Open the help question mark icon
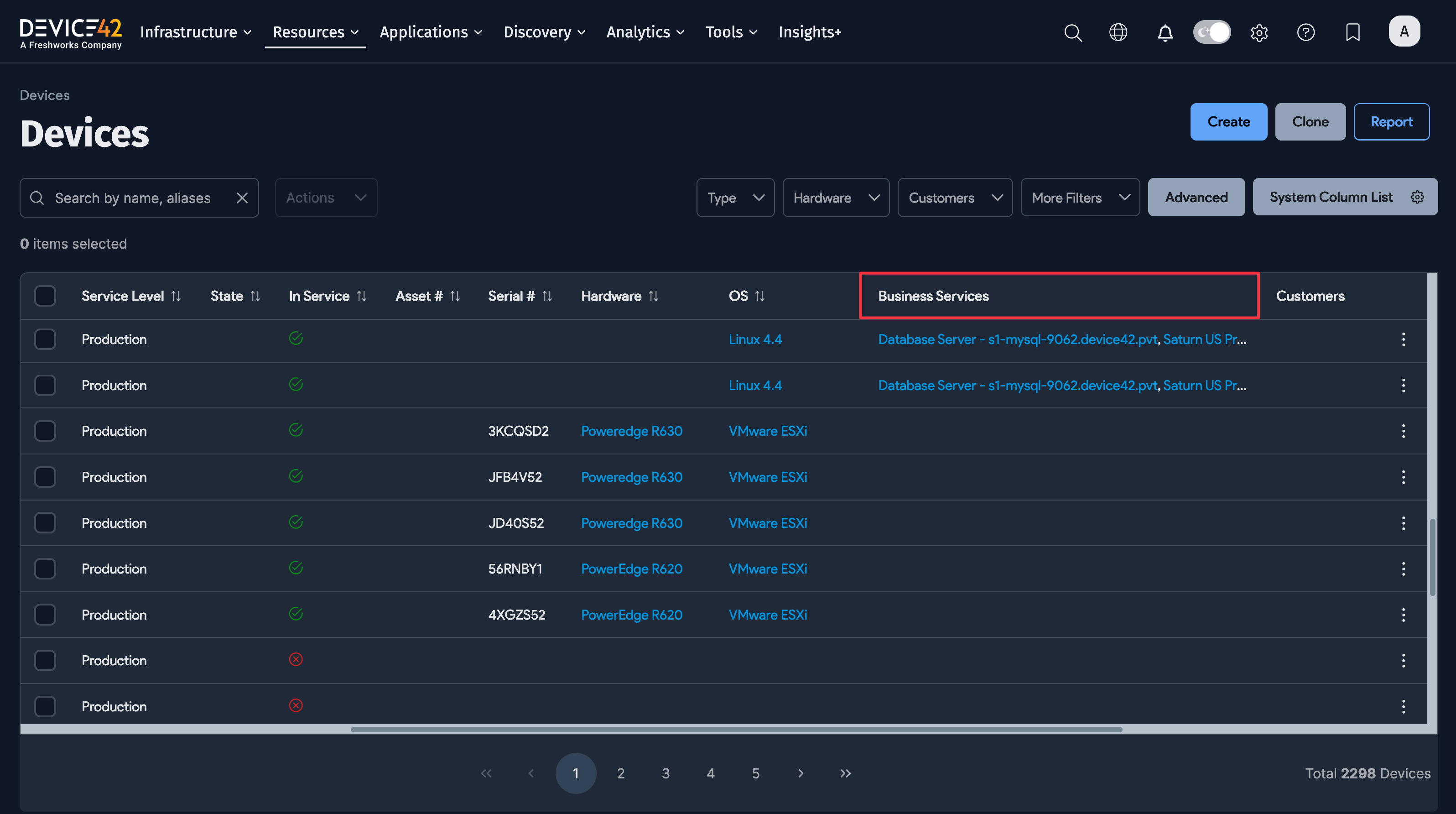Image resolution: width=1456 pixels, height=814 pixels. (1305, 32)
